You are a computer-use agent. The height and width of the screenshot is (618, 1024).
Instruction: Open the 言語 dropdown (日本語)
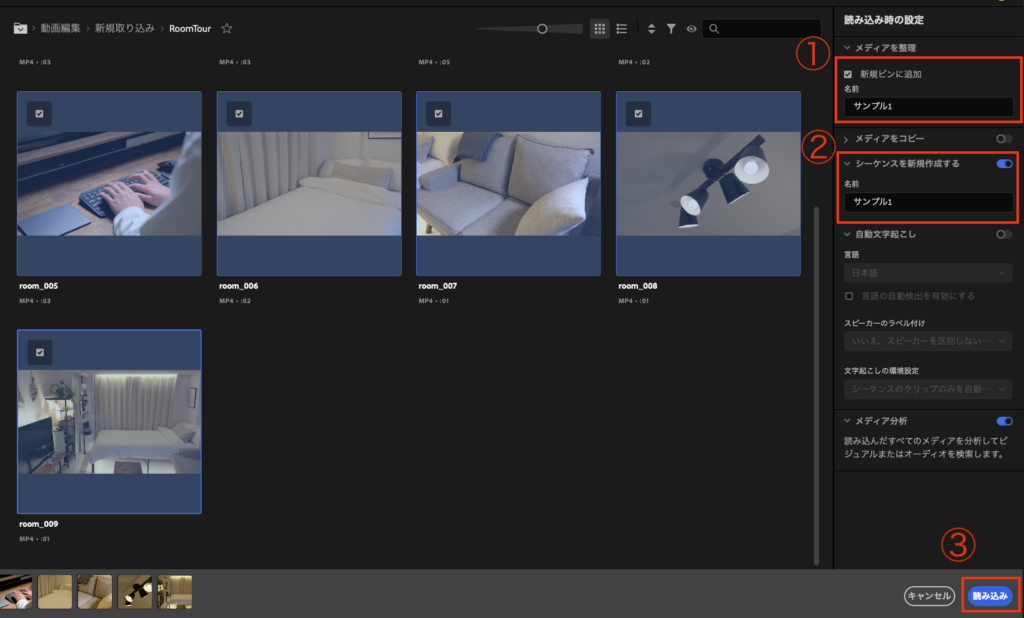928,273
